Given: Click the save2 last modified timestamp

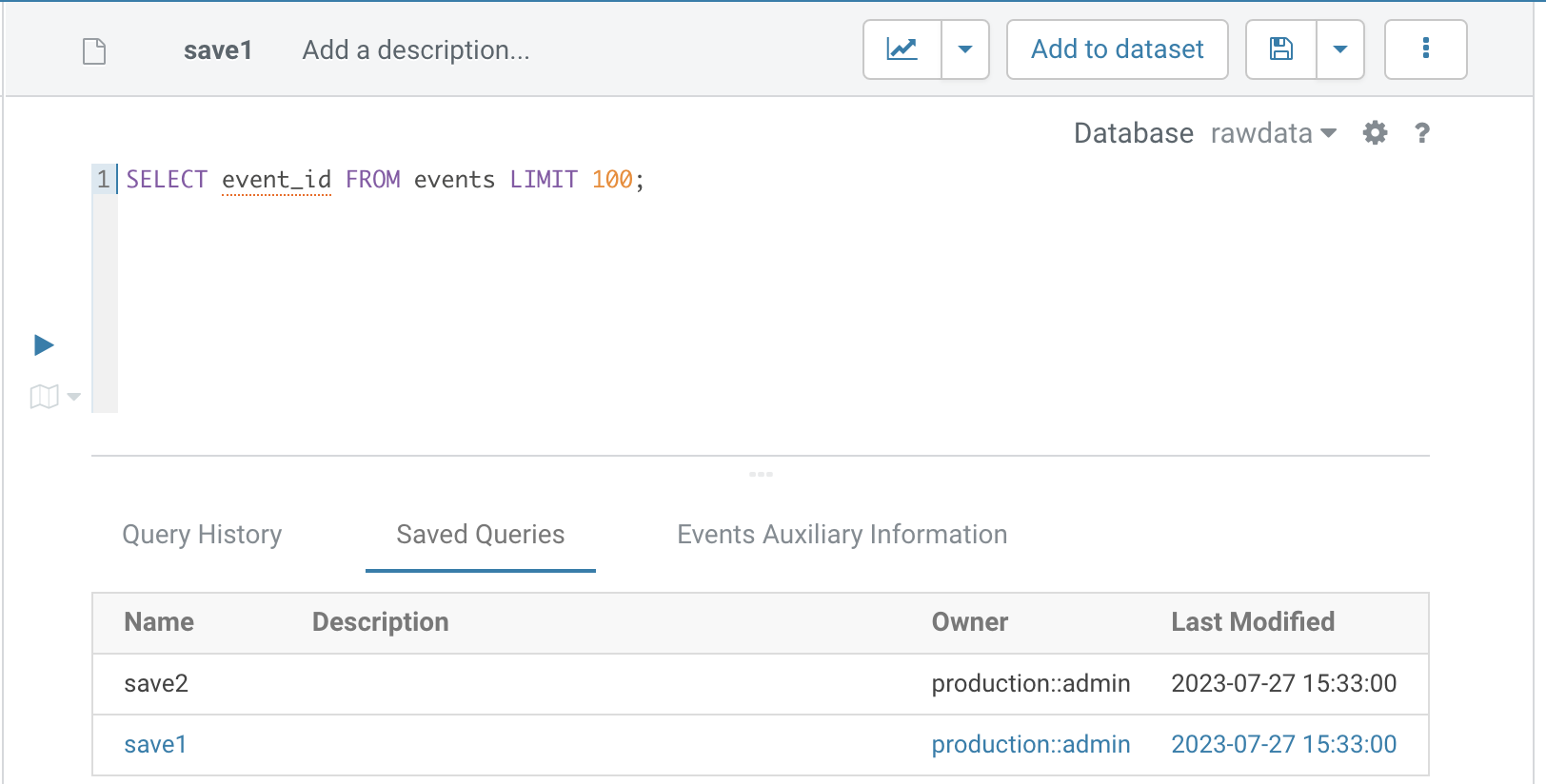Looking at the screenshot, I should [1284, 683].
